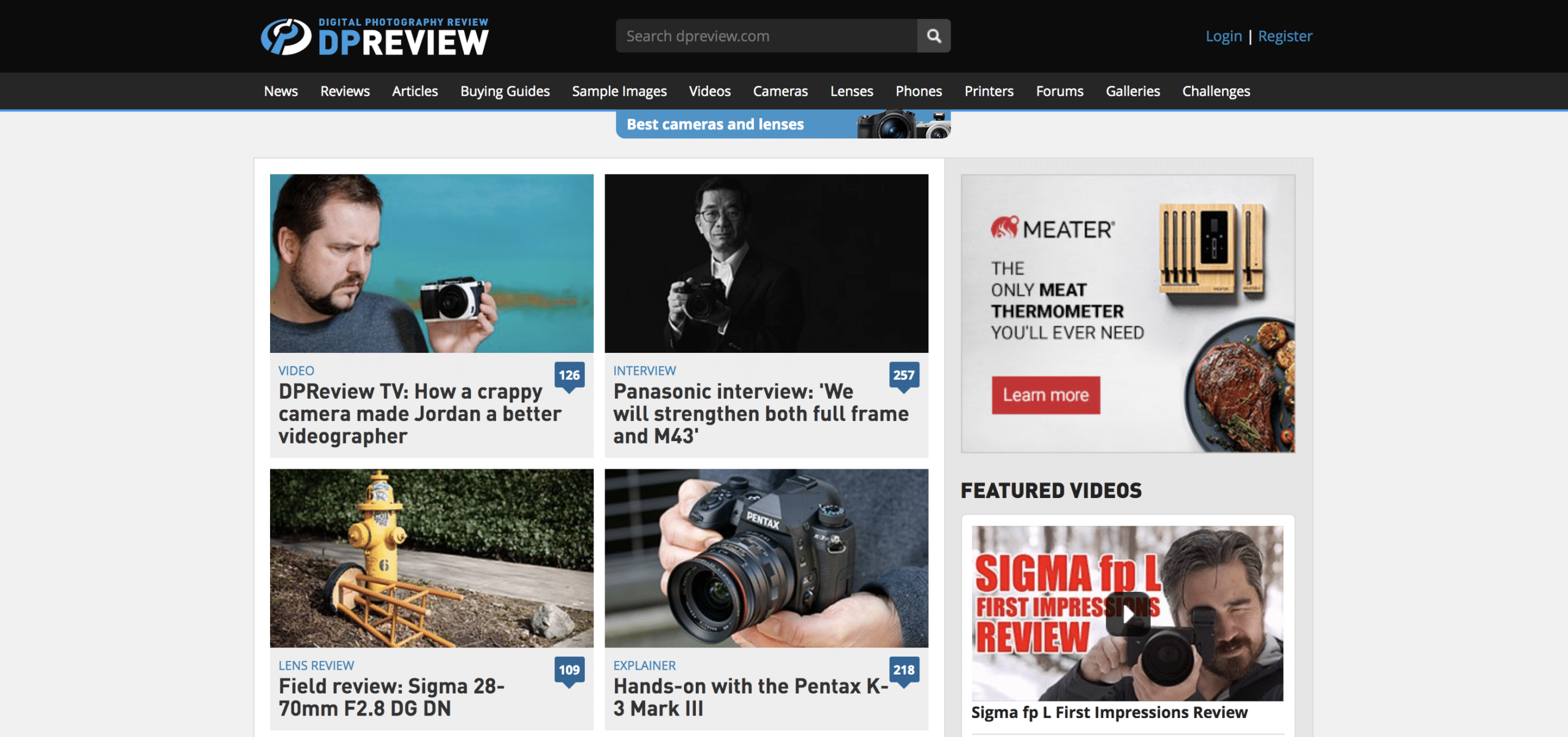Click the Login link
Image resolution: width=1568 pixels, height=737 pixels.
tap(1224, 36)
